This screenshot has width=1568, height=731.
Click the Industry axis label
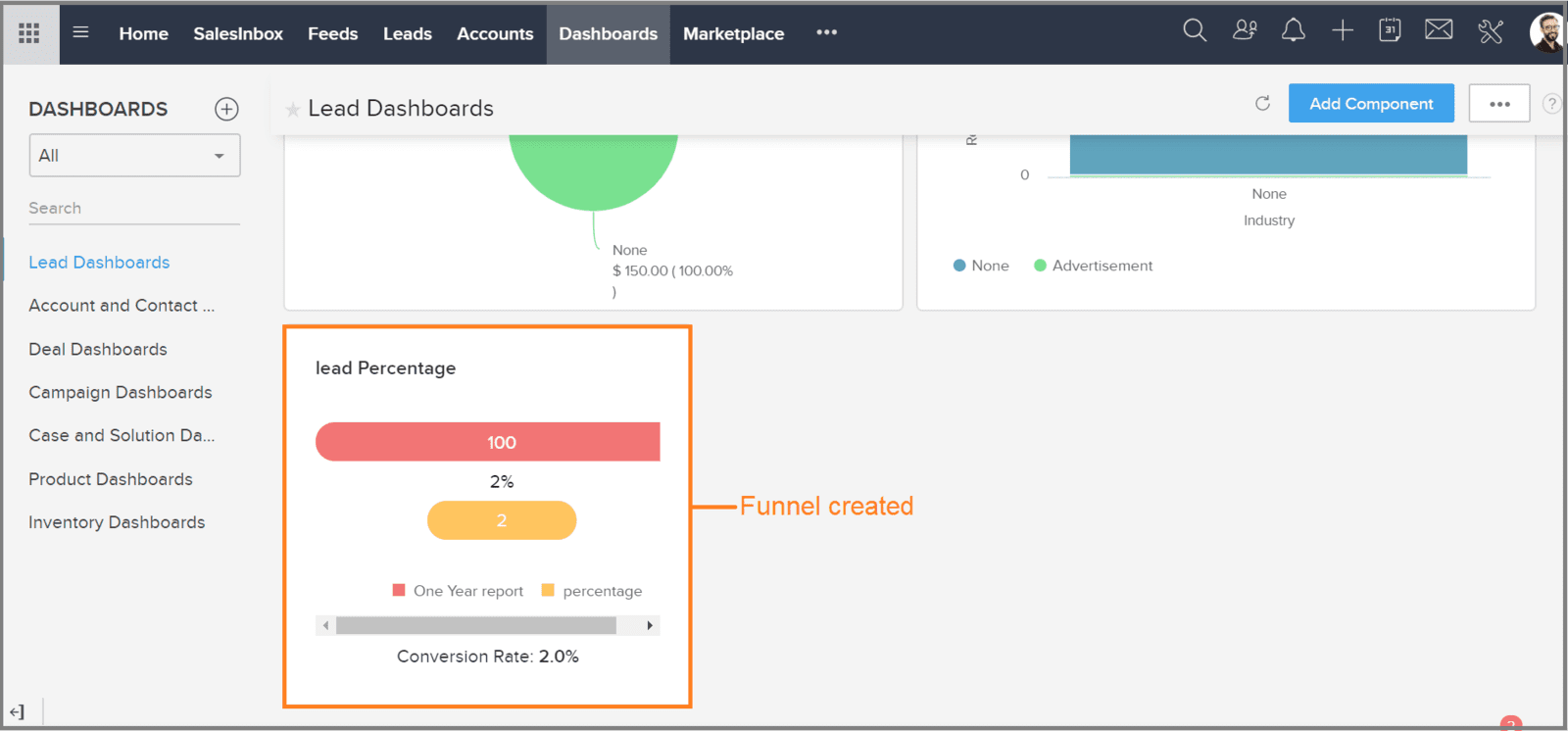tap(1269, 220)
